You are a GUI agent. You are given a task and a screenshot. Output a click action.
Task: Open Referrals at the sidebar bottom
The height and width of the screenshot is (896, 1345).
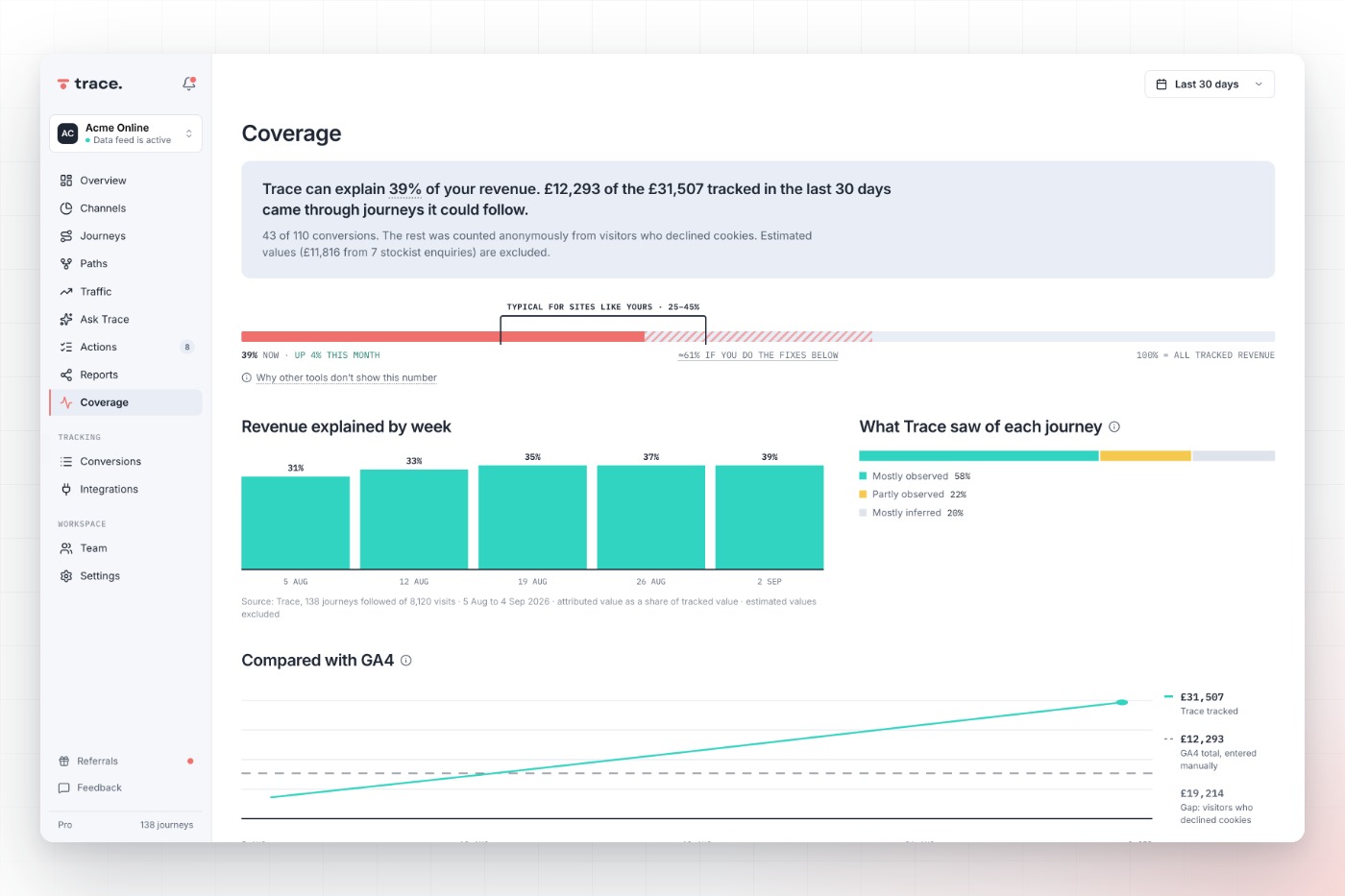pyautogui.click(x=126, y=762)
